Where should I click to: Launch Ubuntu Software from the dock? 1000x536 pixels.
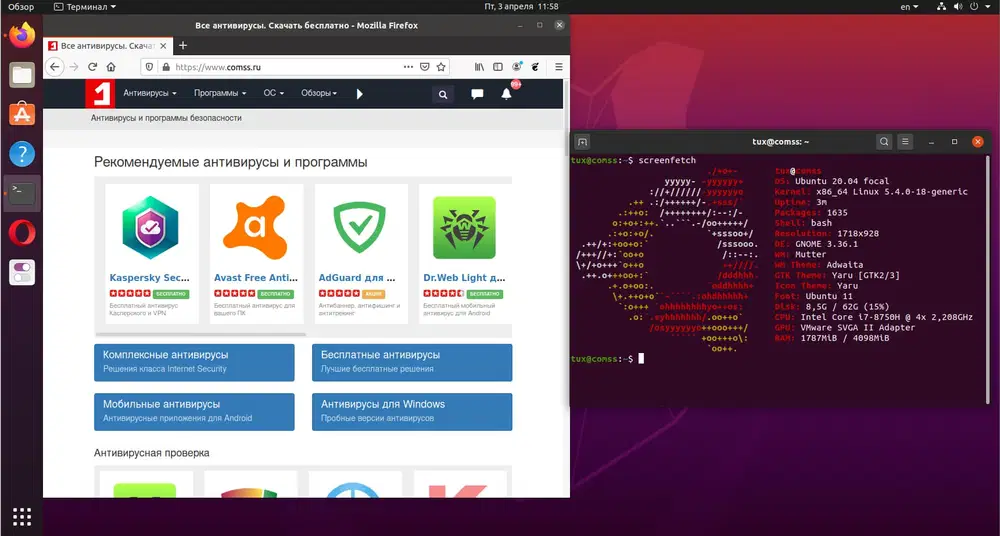click(x=22, y=114)
